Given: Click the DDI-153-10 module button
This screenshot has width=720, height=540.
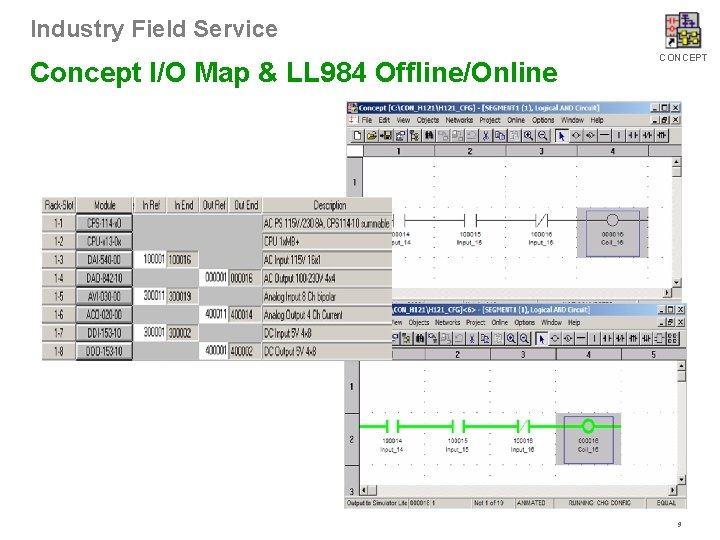Looking at the screenshot, I should 104,333.
